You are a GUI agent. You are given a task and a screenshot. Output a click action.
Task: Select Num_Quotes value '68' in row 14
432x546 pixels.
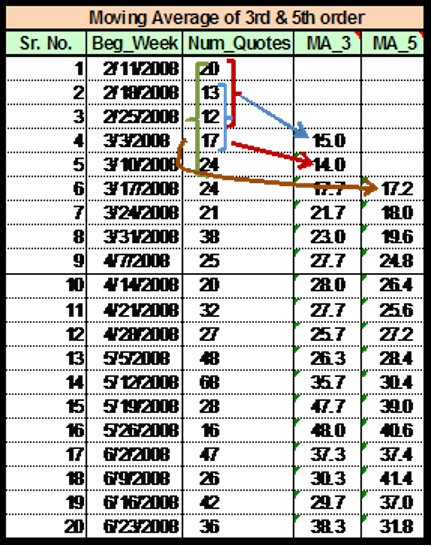click(238, 382)
